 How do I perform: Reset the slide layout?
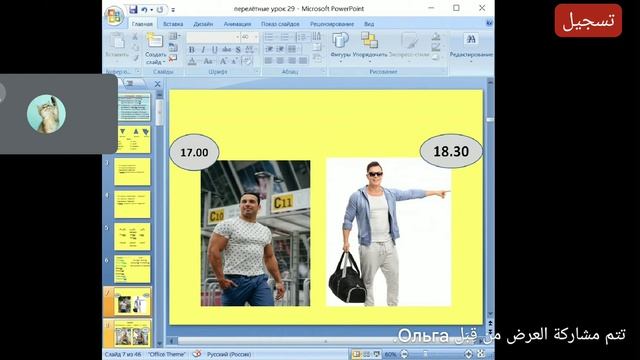pos(173,47)
